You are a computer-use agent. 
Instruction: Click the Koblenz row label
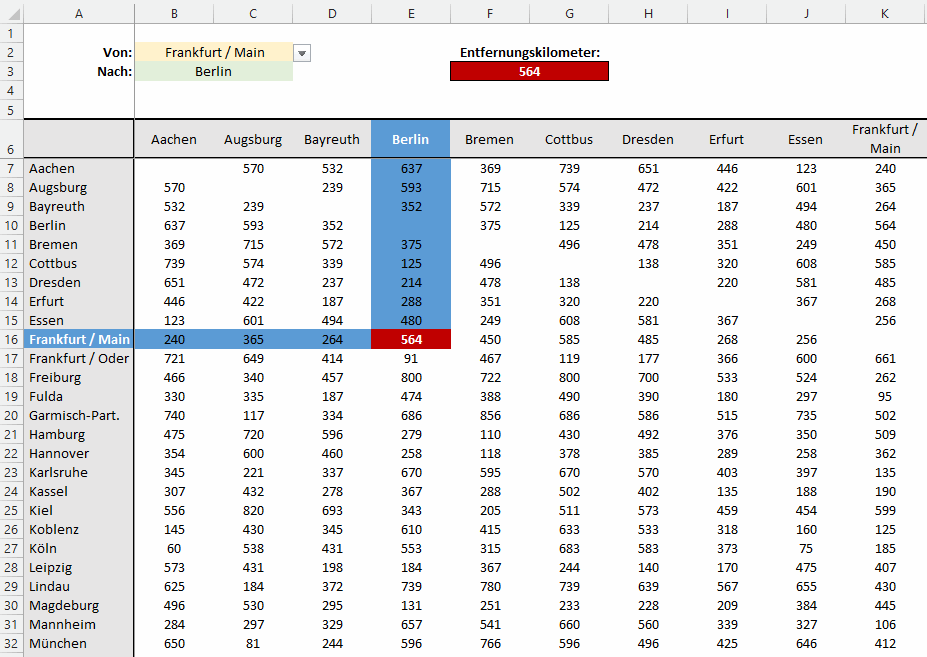coord(54,529)
